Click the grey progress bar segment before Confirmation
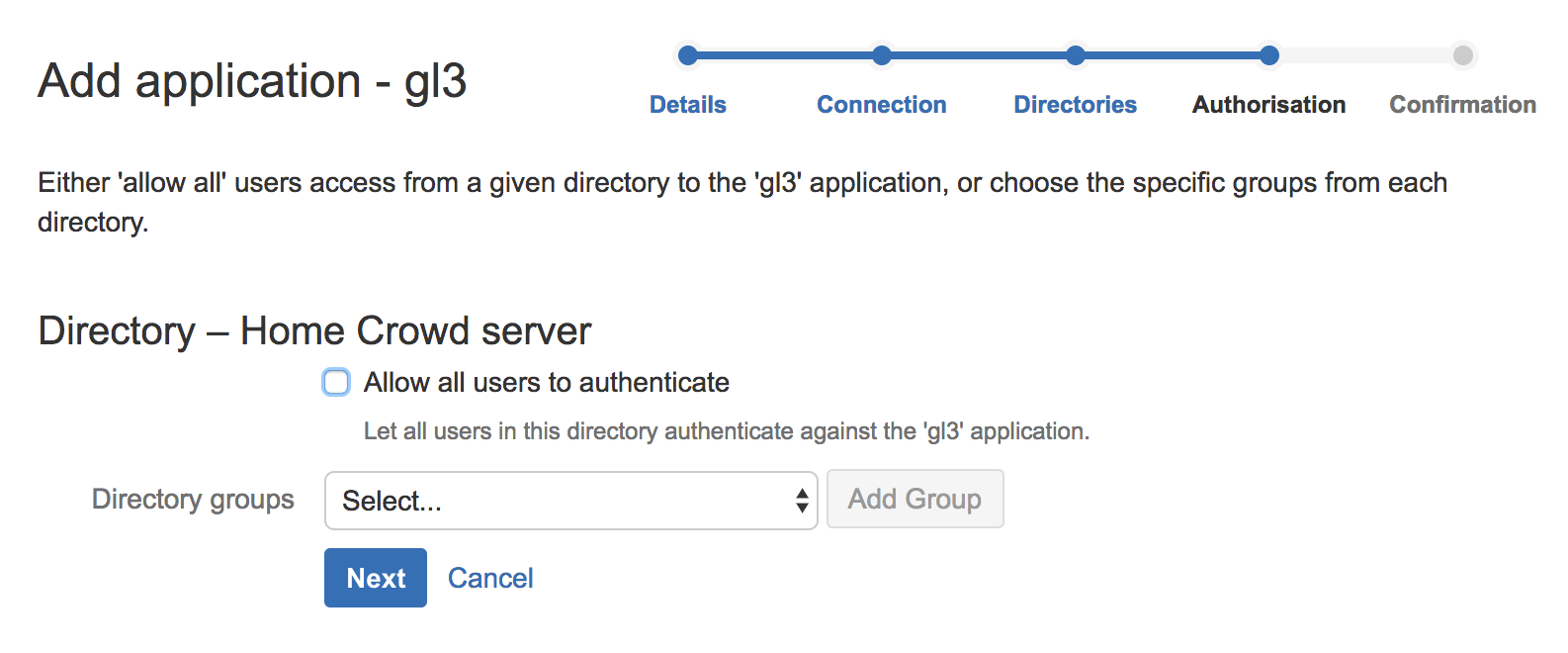The height and width of the screenshot is (653, 1568). [x=1366, y=55]
